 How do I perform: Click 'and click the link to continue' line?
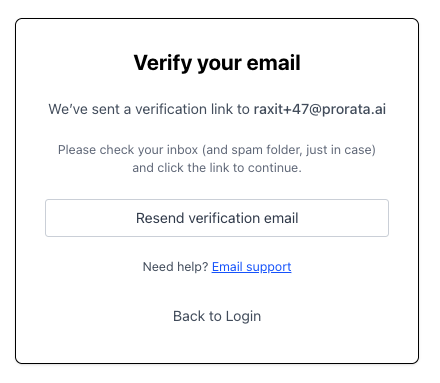(217, 168)
